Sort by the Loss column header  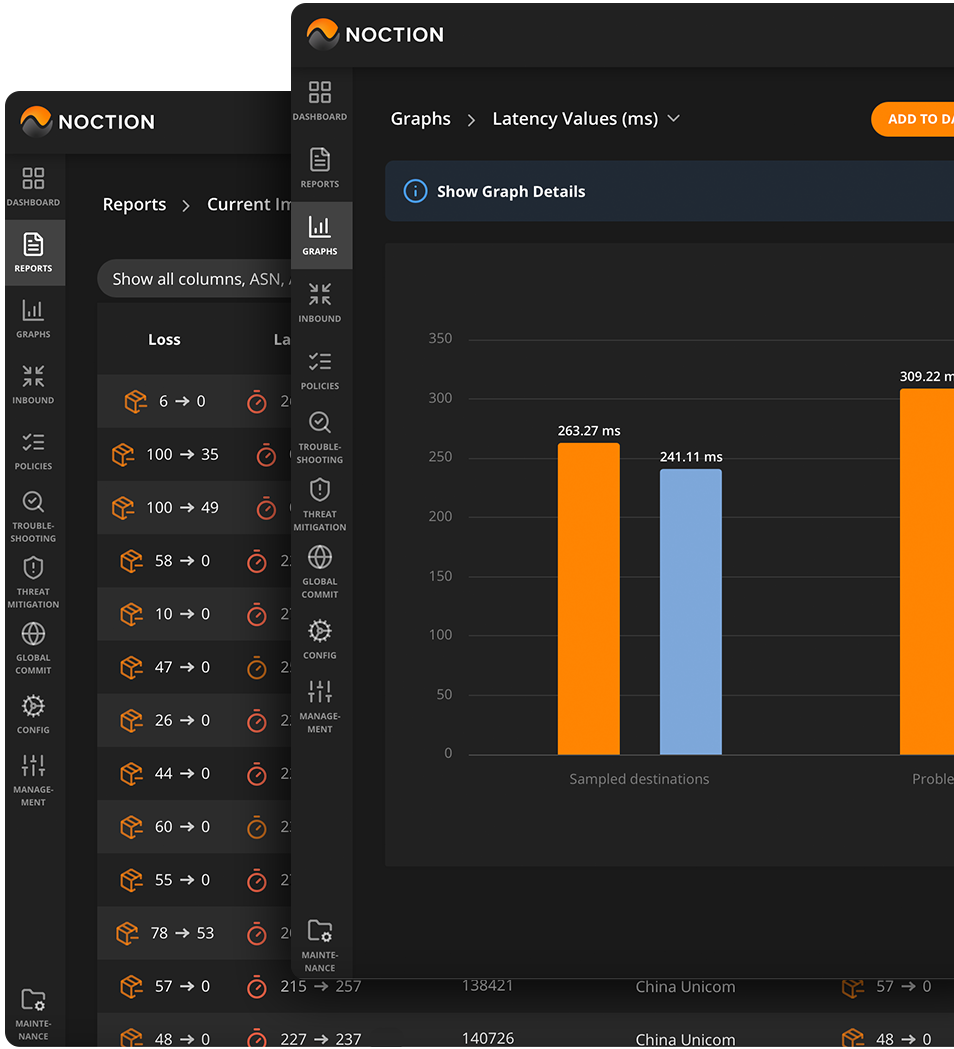(x=164, y=340)
